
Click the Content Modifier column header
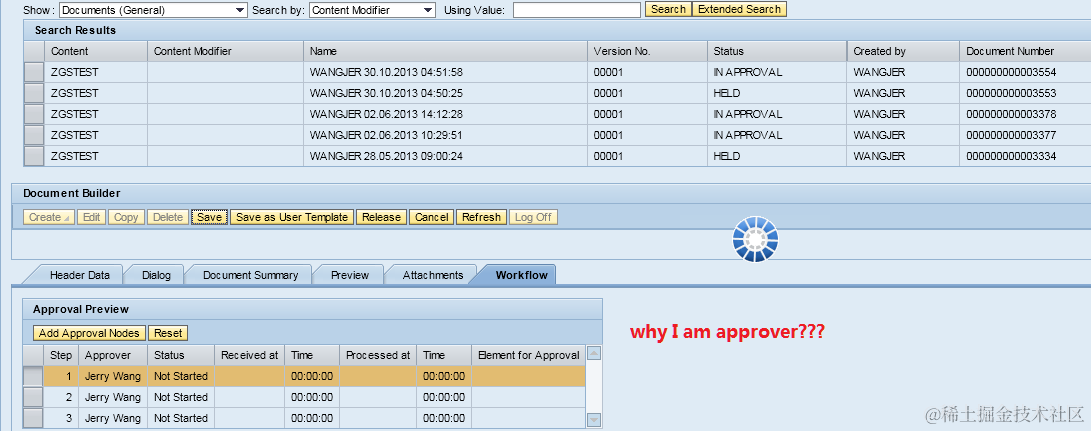pyautogui.click(x=225, y=51)
